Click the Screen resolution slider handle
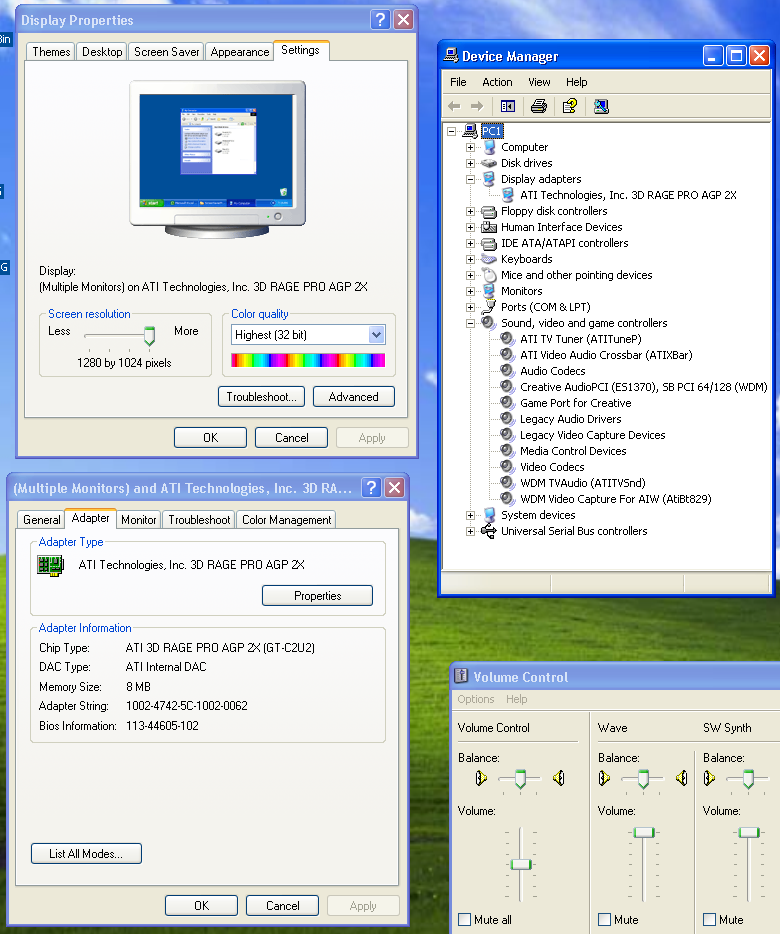780x934 pixels. point(149,335)
